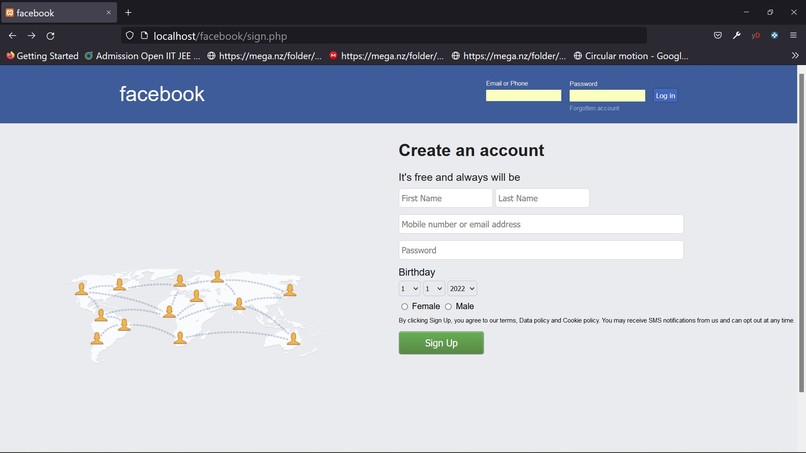This screenshot has height=453, width=806.
Task: Click the signup Password field
Action: [541, 250]
